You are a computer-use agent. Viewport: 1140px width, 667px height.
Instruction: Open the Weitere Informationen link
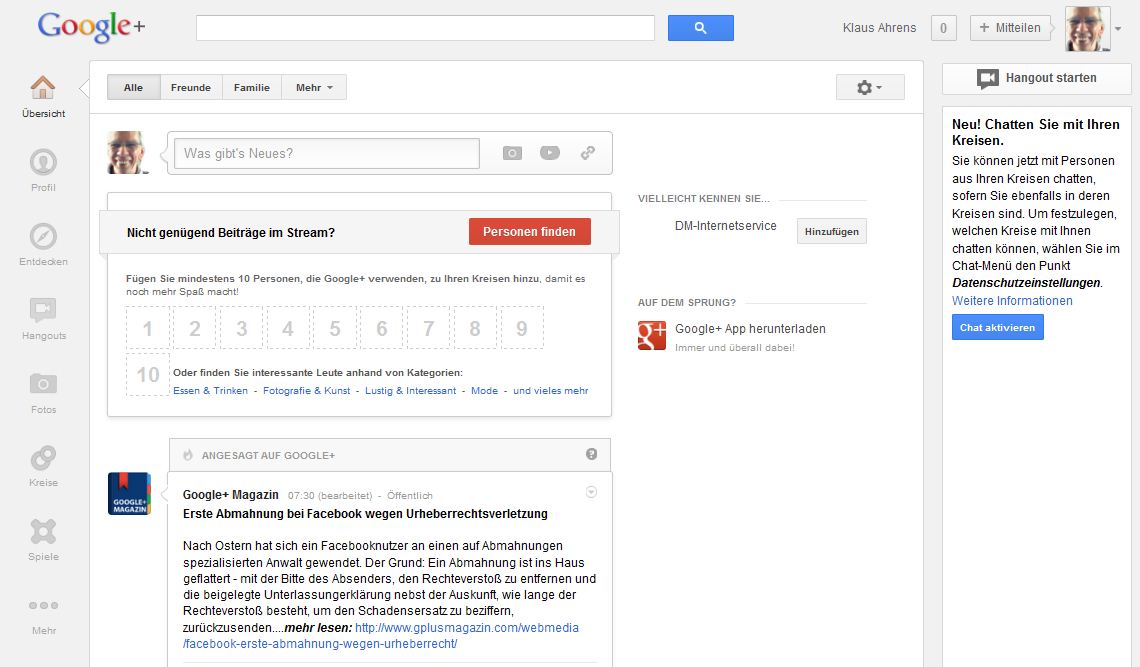(x=1012, y=300)
